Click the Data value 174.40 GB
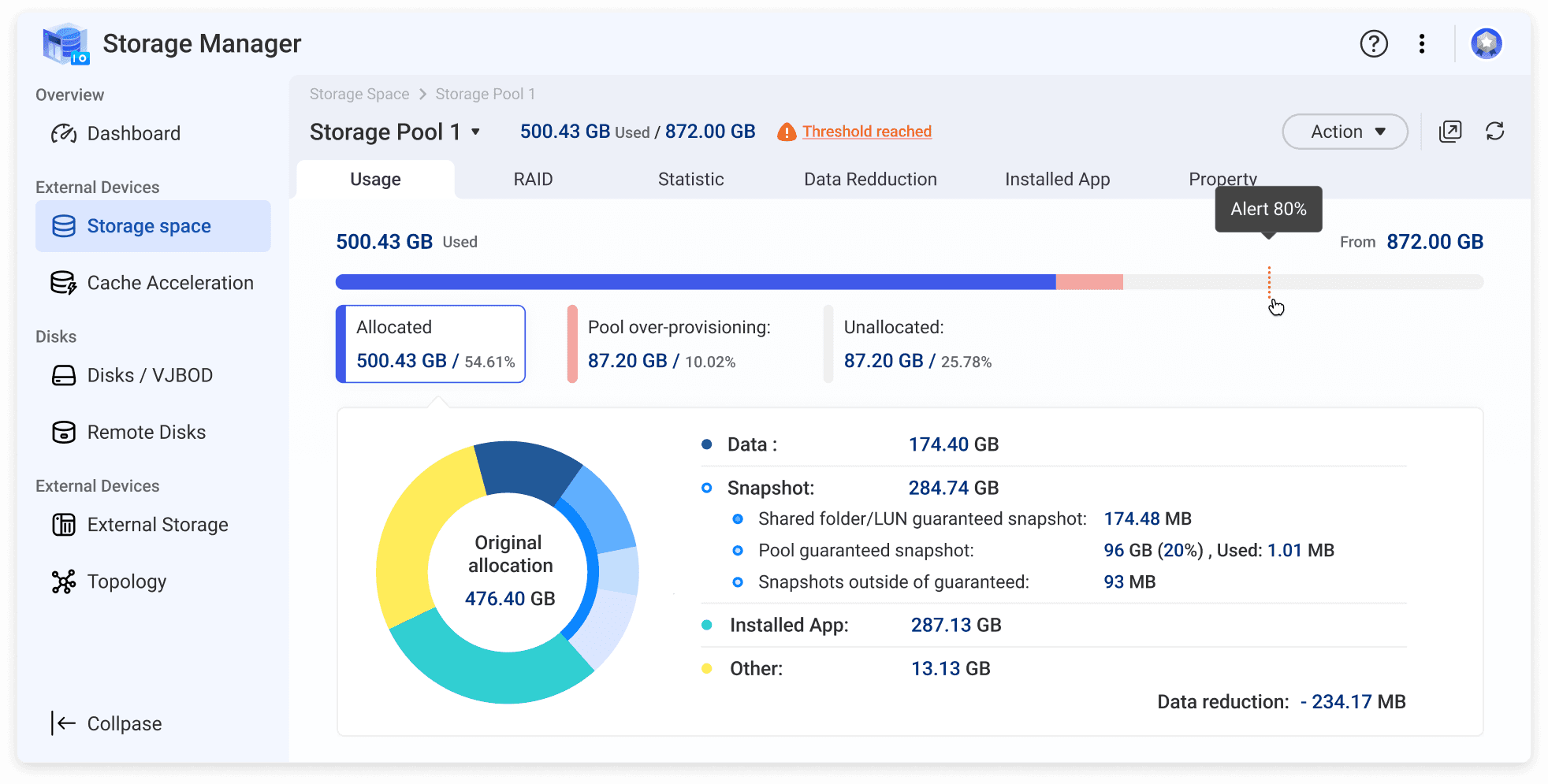Viewport: 1548px width, 784px height. [954, 444]
